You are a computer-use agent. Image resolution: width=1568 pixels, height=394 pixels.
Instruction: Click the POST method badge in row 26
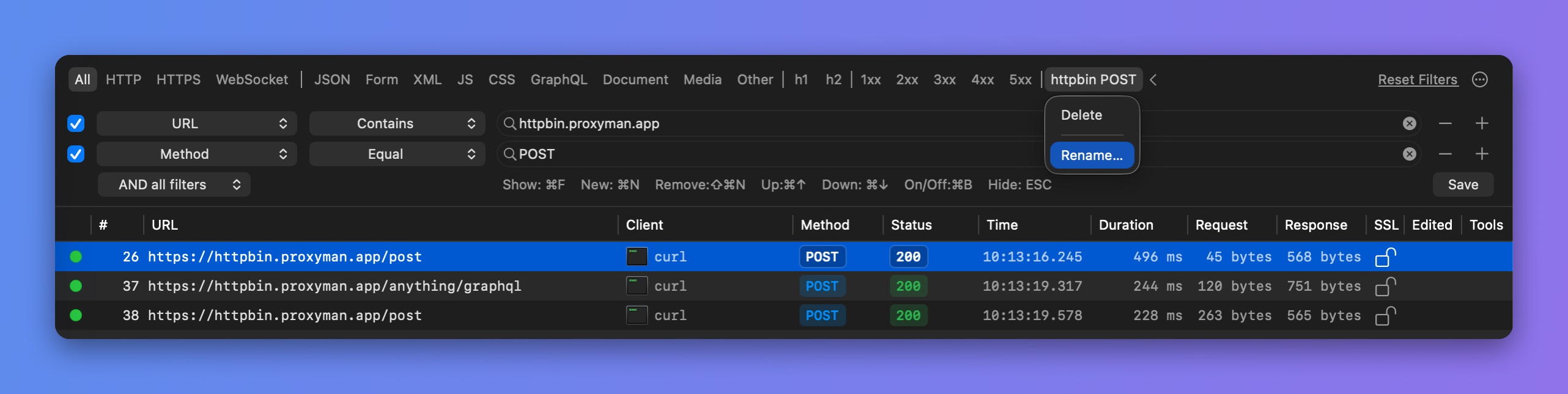pos(822,257)
